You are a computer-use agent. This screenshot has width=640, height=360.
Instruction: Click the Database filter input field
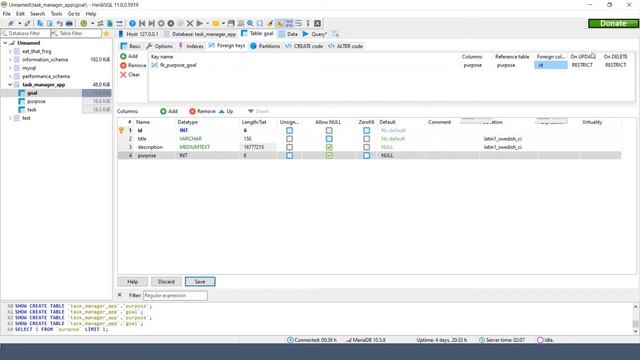point(25,33)
